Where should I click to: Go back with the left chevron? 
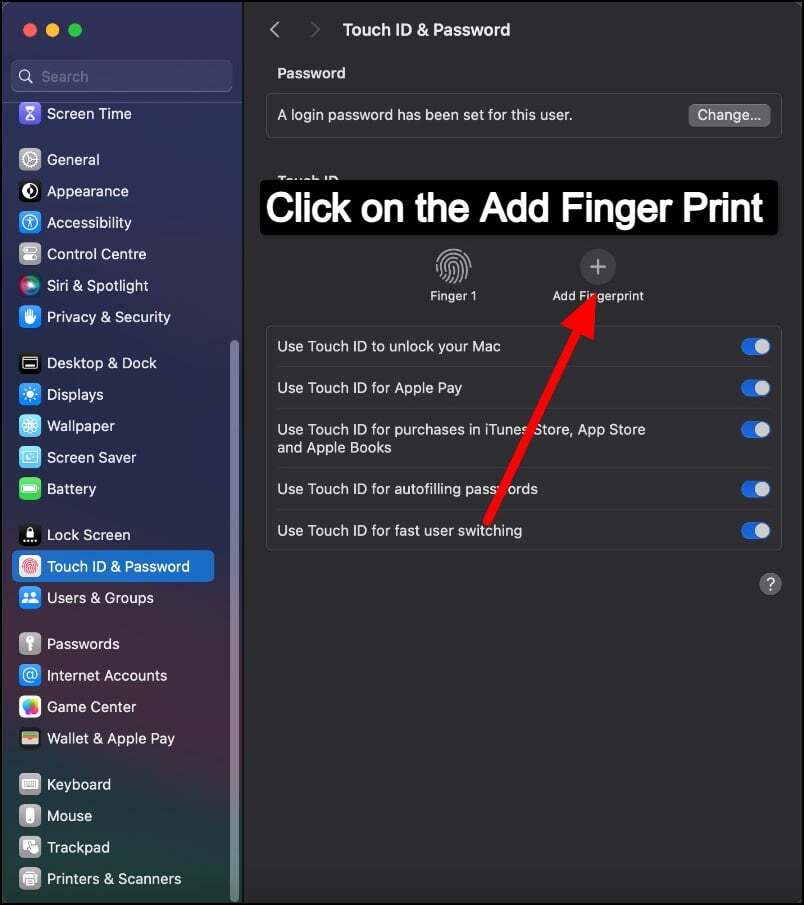[x=275, y=29]
